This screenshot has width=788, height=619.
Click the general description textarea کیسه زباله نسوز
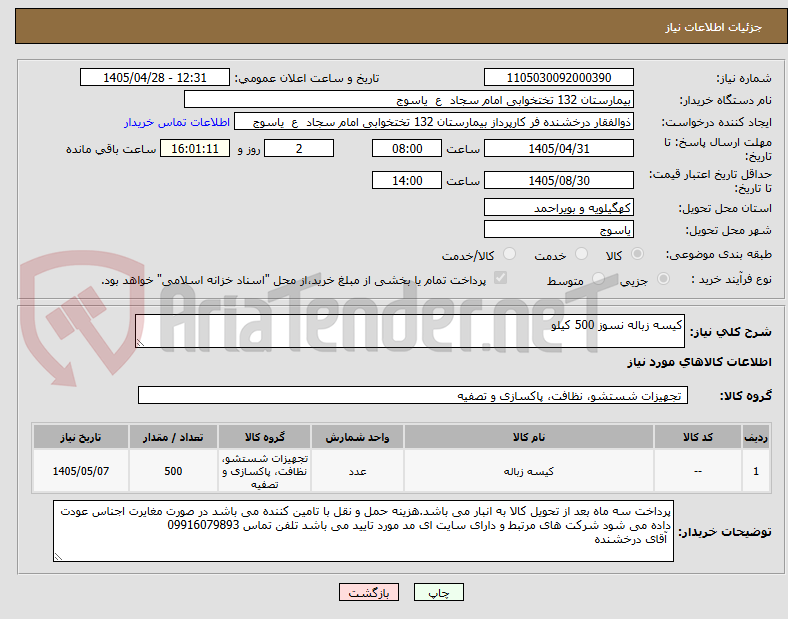point(410,331)
